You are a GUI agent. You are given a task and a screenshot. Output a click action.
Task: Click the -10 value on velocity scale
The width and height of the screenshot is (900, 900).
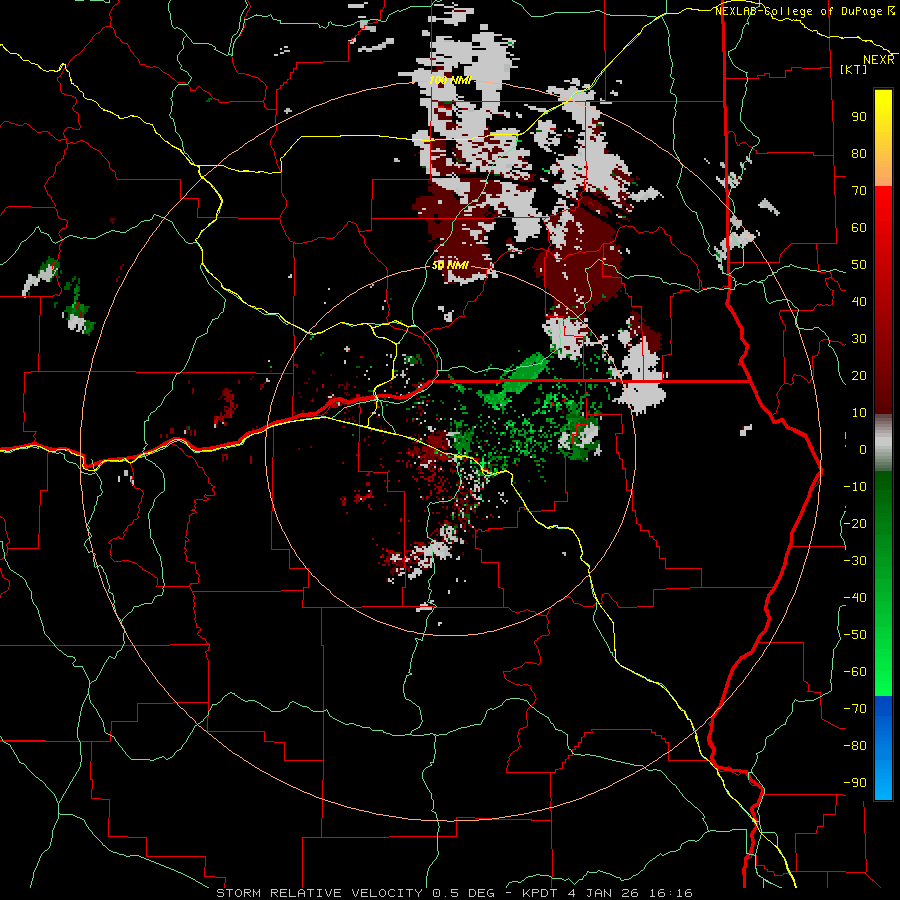pyautogui.click(x=855, y=487)
